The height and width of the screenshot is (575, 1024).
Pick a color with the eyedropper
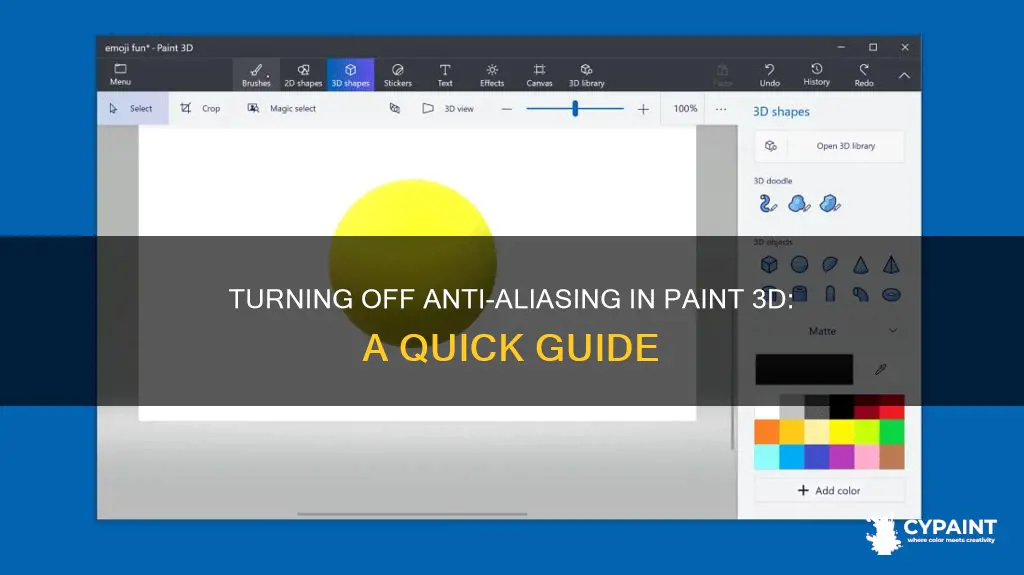881,370
